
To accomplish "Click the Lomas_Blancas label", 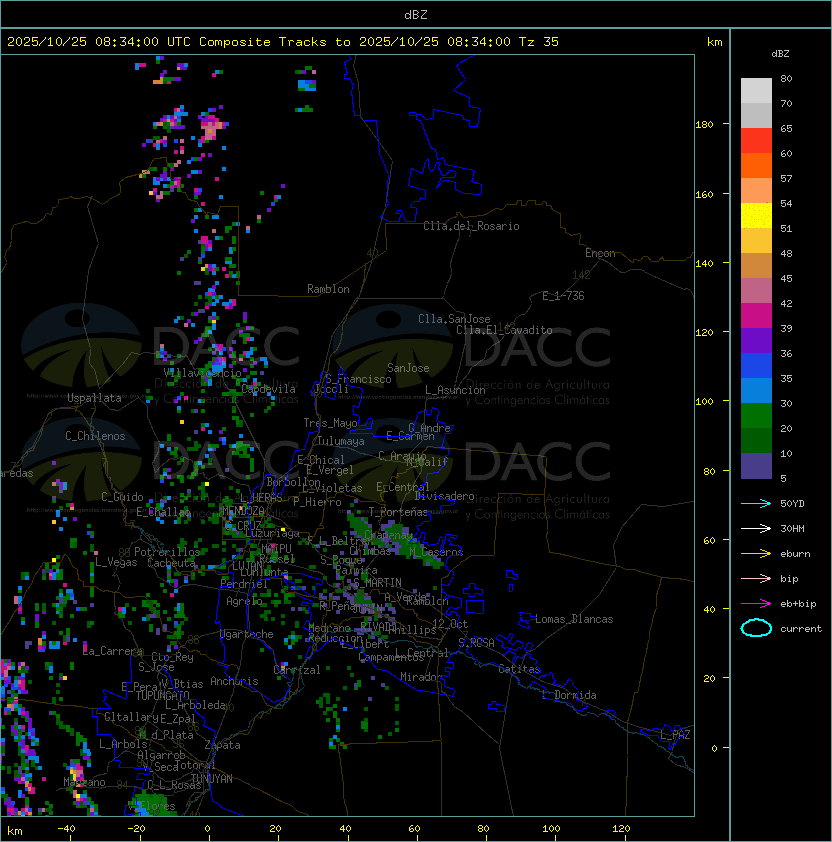I will (574, 619).
